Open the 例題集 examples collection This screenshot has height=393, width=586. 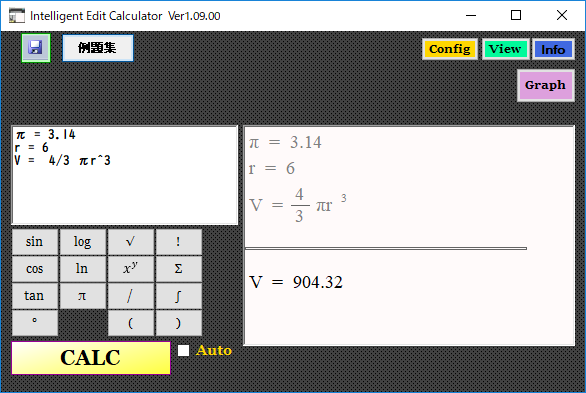coord(98,48)
